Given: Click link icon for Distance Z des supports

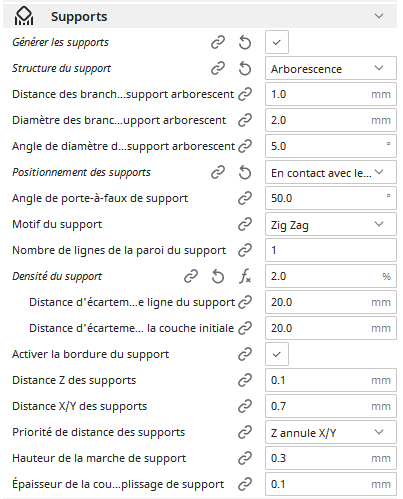Looking at the screenshot, I should pos(245,380).
